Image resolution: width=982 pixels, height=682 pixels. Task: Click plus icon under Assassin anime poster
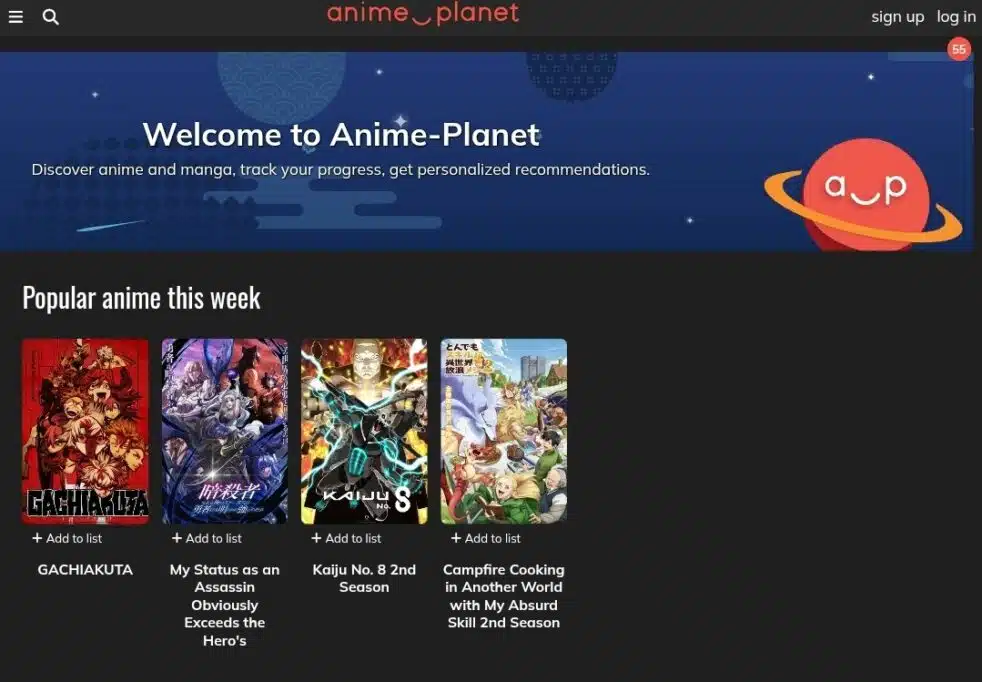(177, 538)
